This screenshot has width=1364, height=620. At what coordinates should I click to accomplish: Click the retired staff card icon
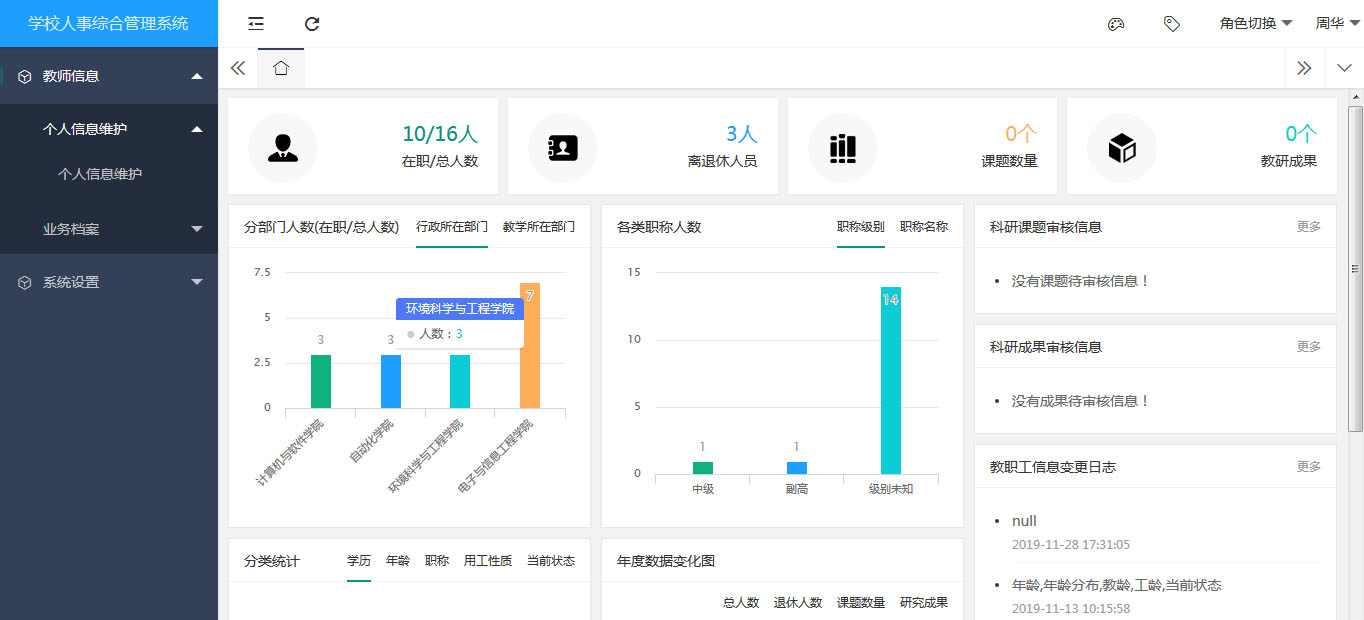(562, 148)
